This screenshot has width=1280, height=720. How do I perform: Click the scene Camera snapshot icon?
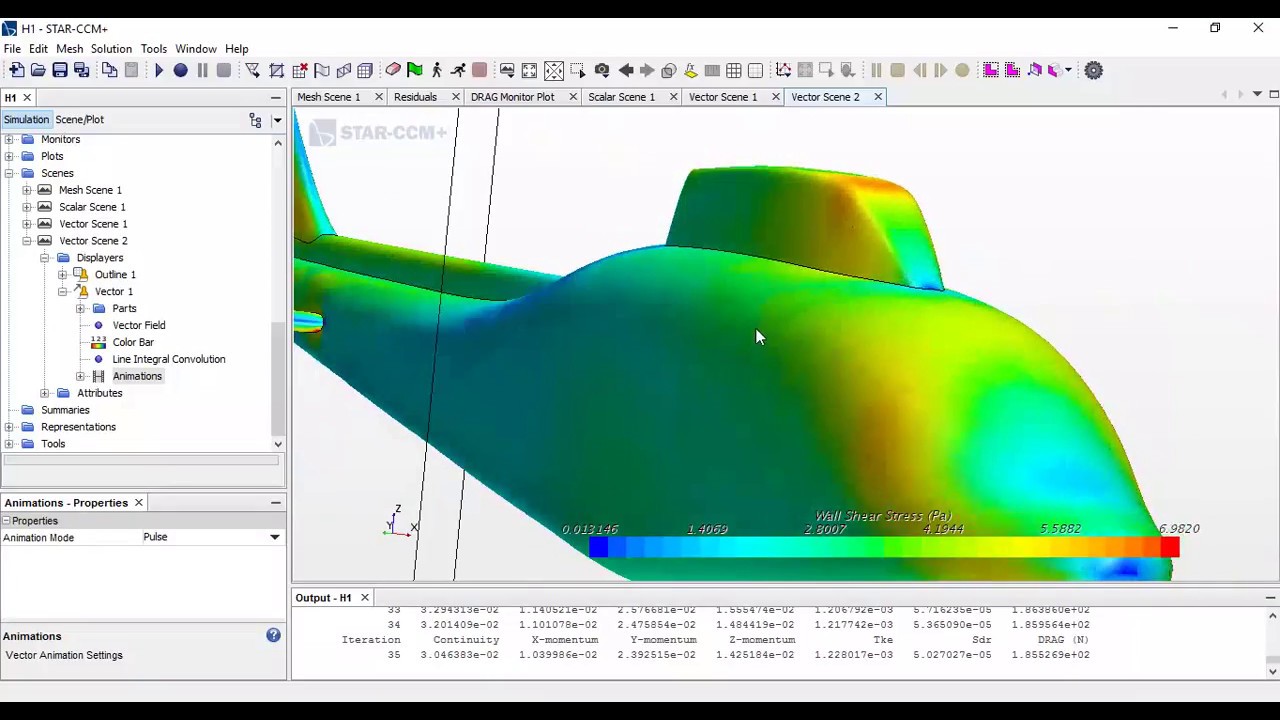[602, 70]
